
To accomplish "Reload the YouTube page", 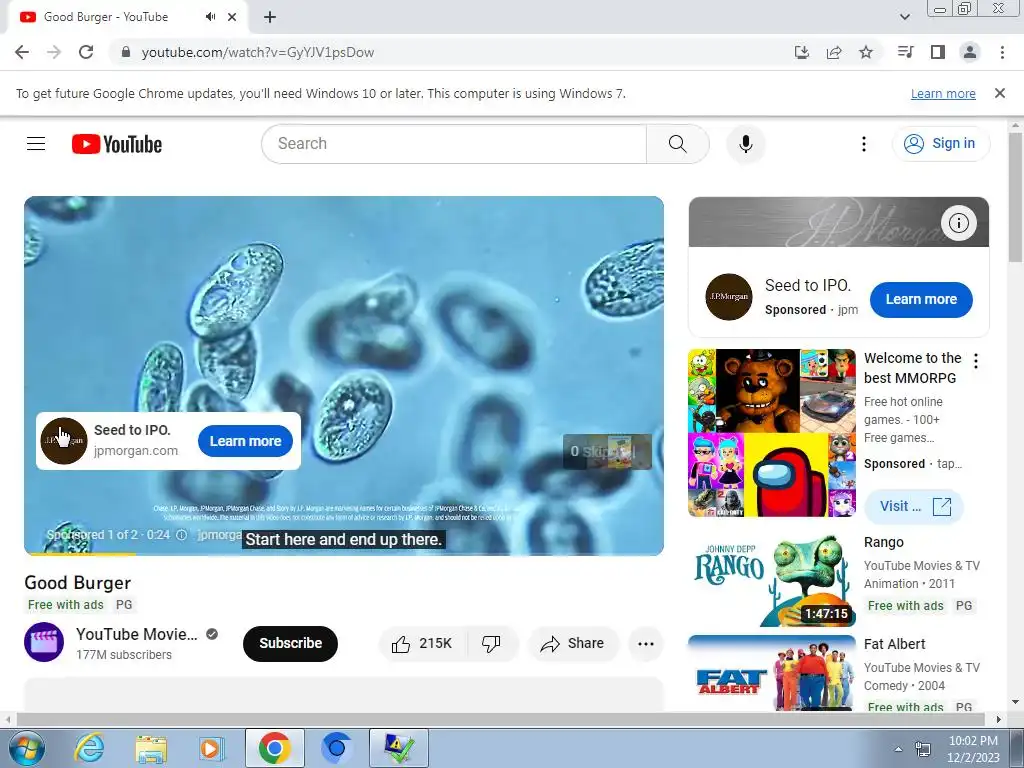I will 86,52.
